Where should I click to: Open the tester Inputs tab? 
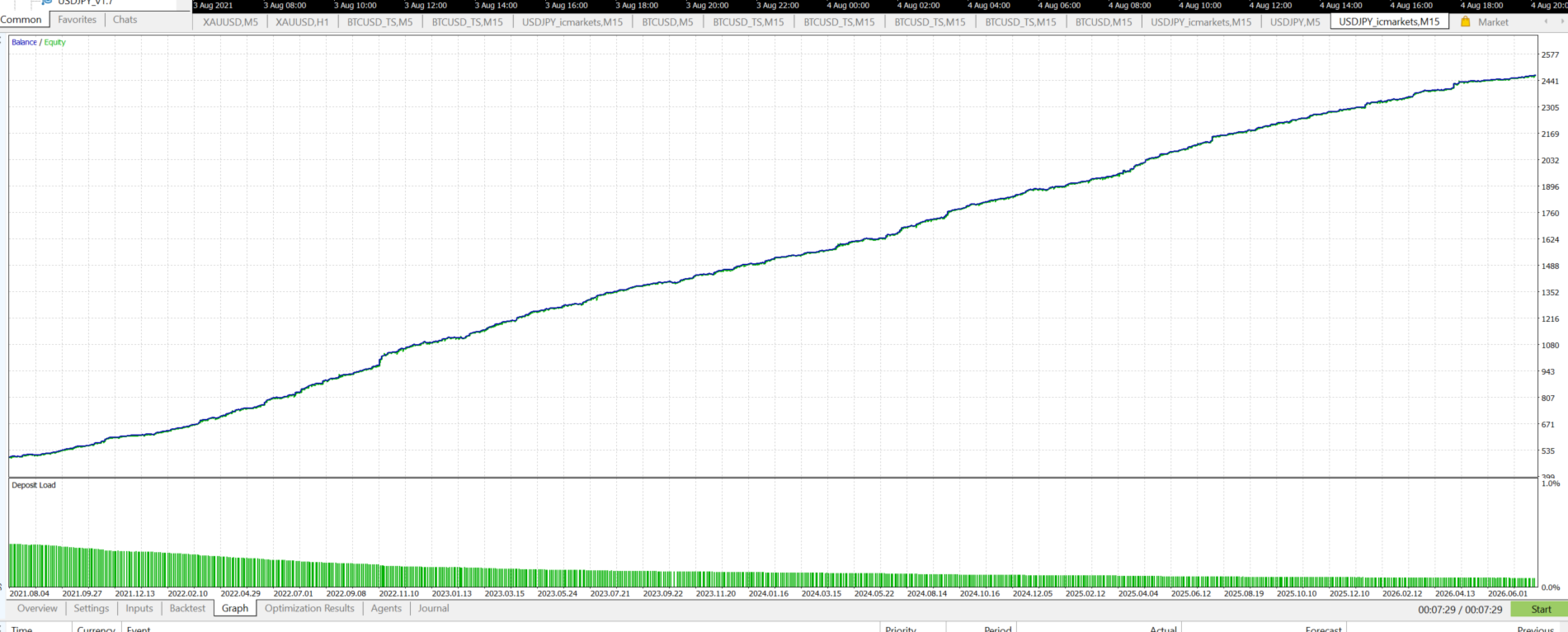click(x=139, y=609)
